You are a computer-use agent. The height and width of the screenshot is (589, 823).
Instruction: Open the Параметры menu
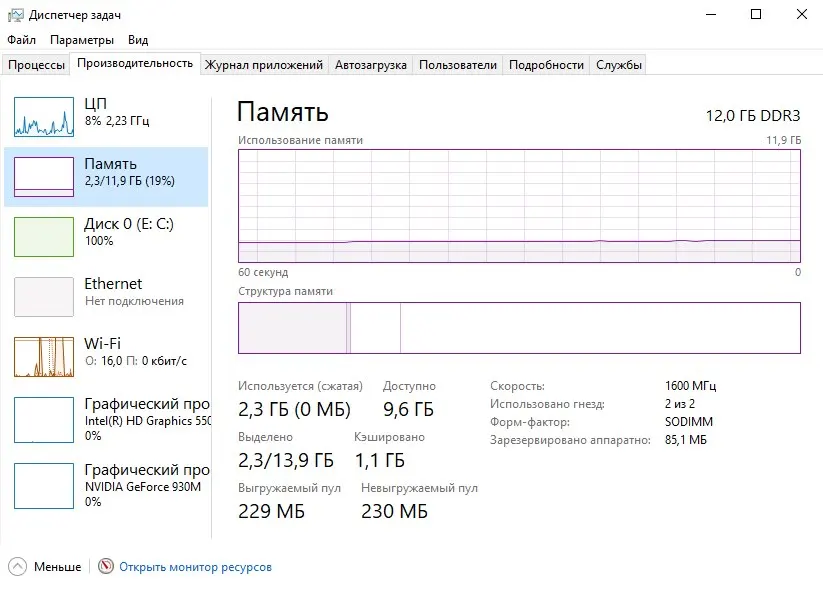pos(82,40)
